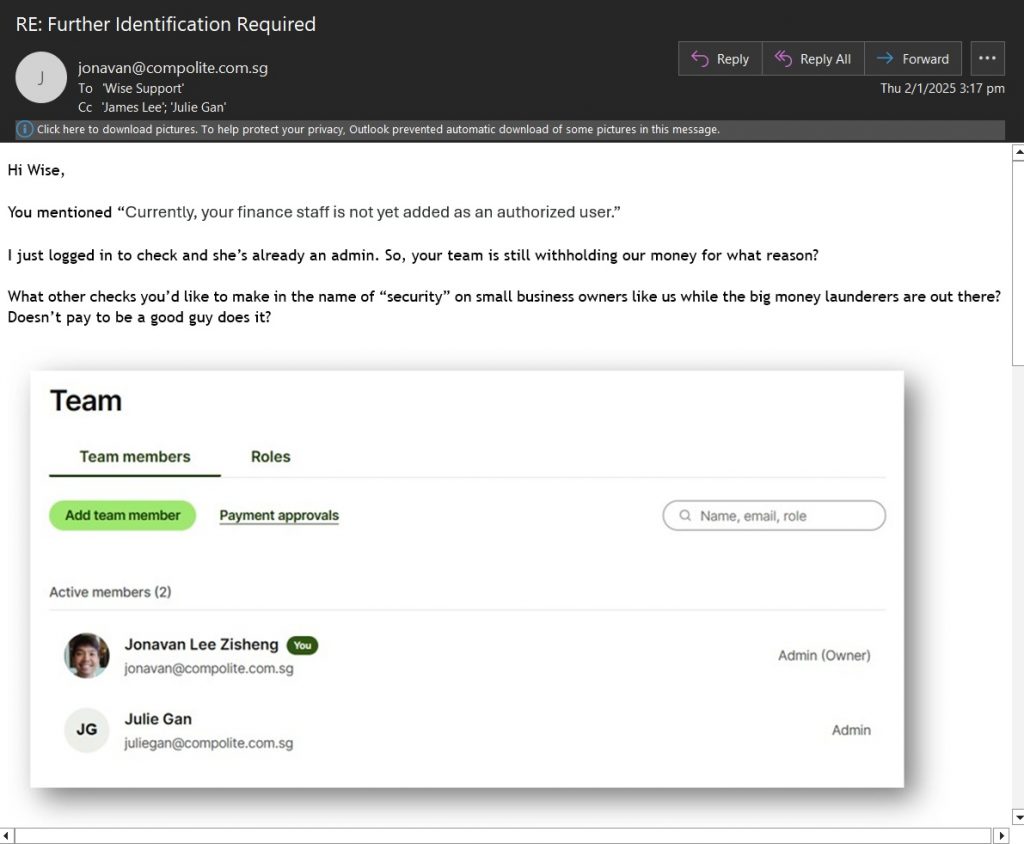Viewport: 1024px width, 844px height.
Task: Click the Reply button
Action: coord(720,59)
